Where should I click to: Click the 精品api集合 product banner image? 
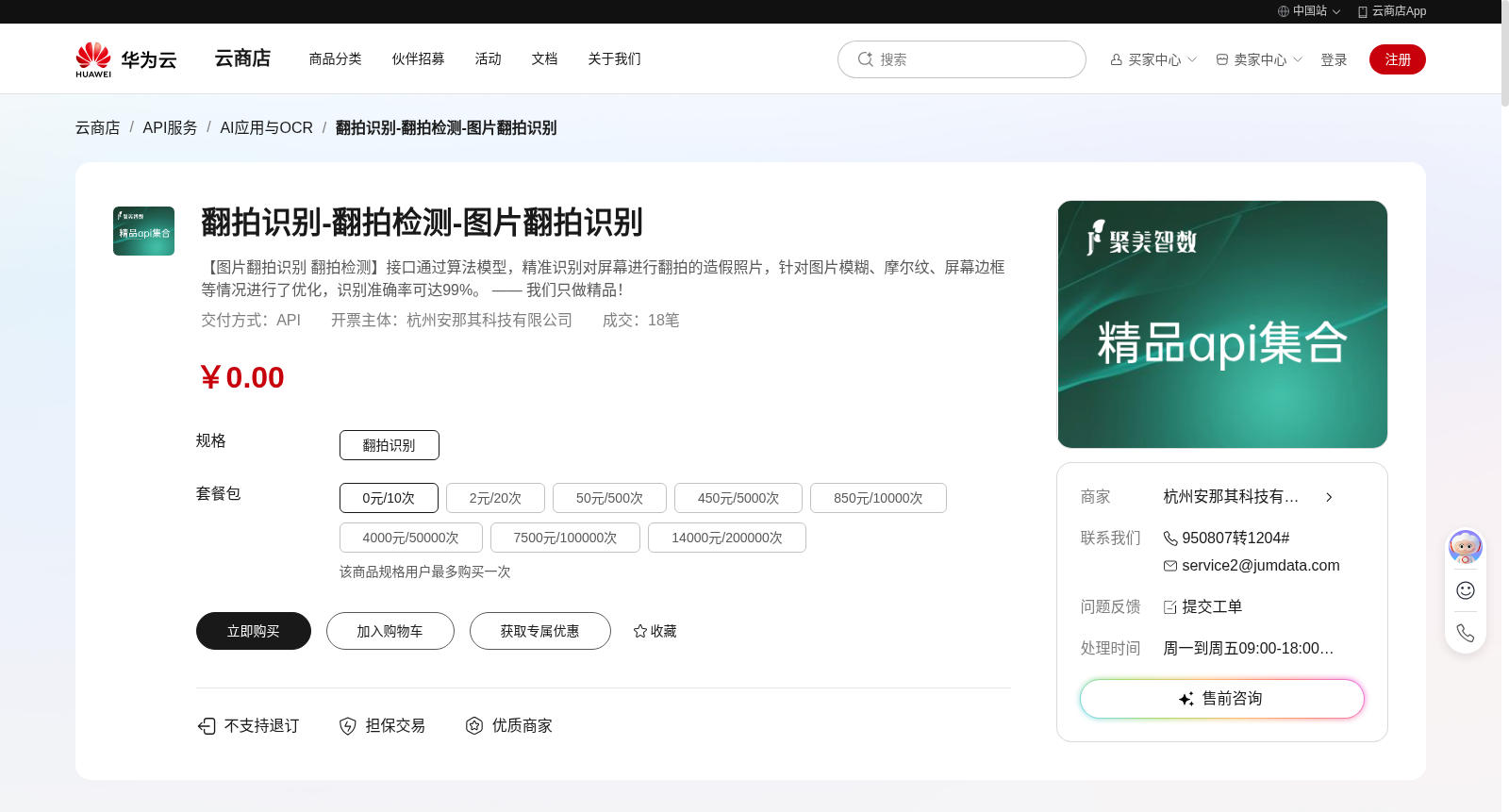coord(1222,324)
